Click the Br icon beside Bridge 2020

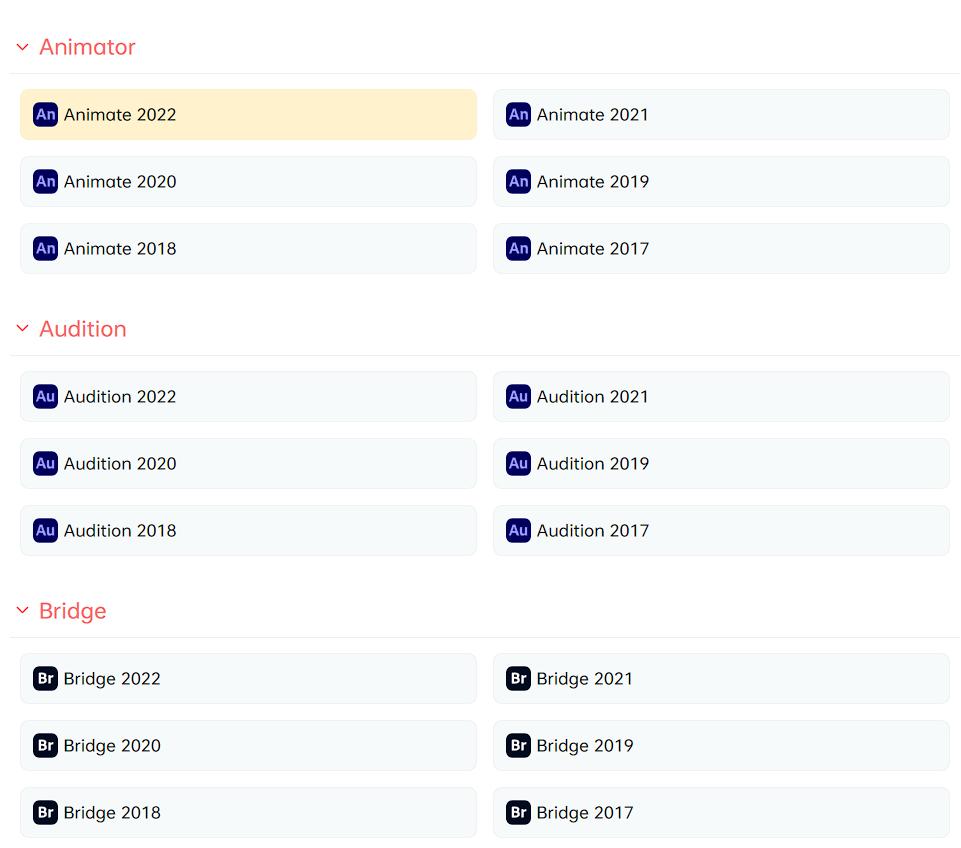45,745
